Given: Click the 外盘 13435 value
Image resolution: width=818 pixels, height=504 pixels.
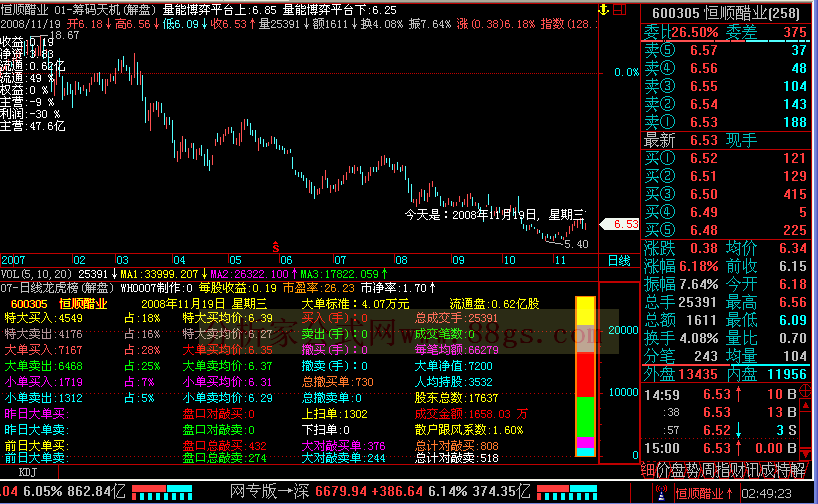Looking at the screenshot, I should coord(699,374).
